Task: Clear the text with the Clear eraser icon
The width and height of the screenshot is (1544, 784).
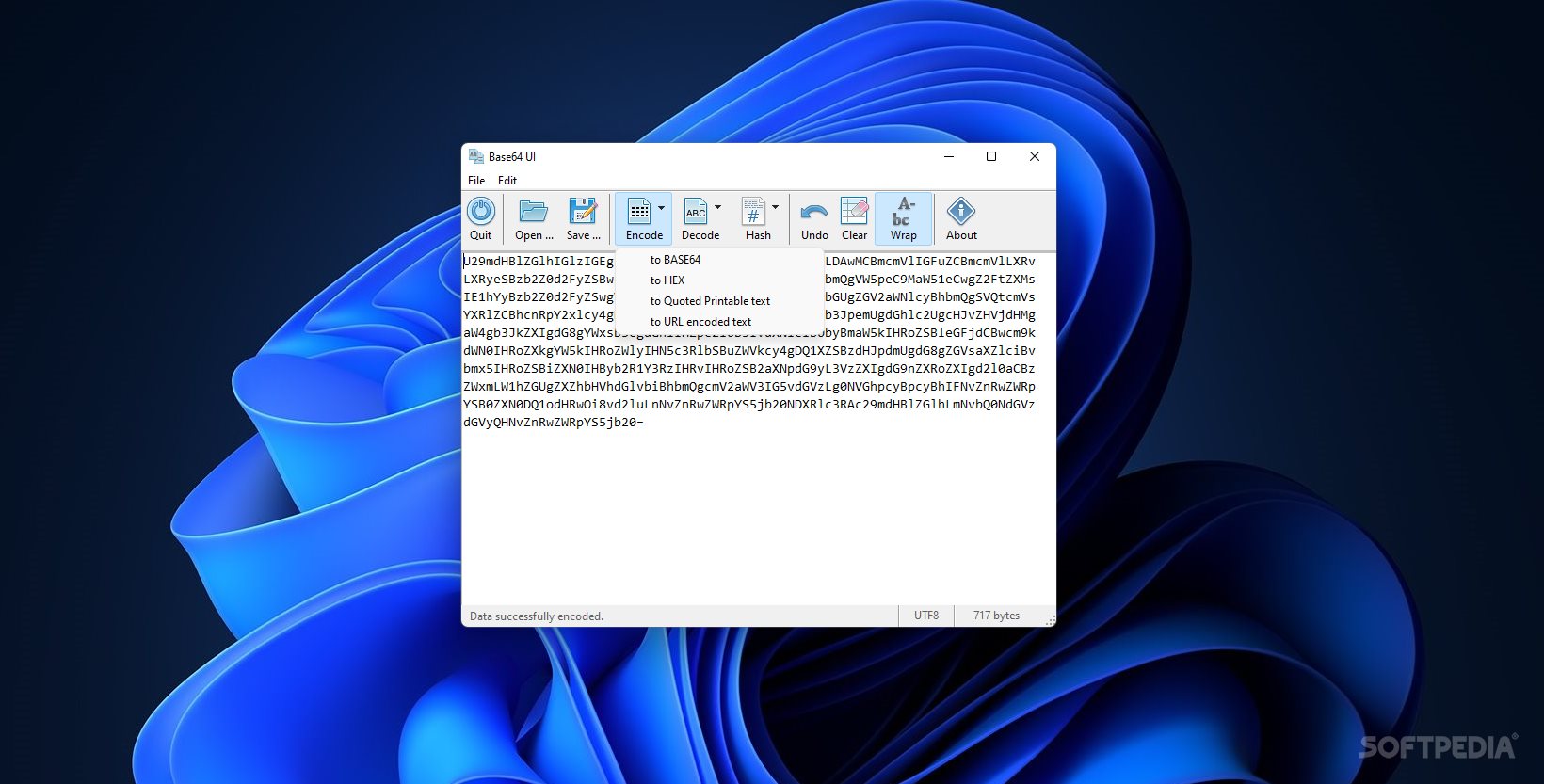Action: [855, 212]
